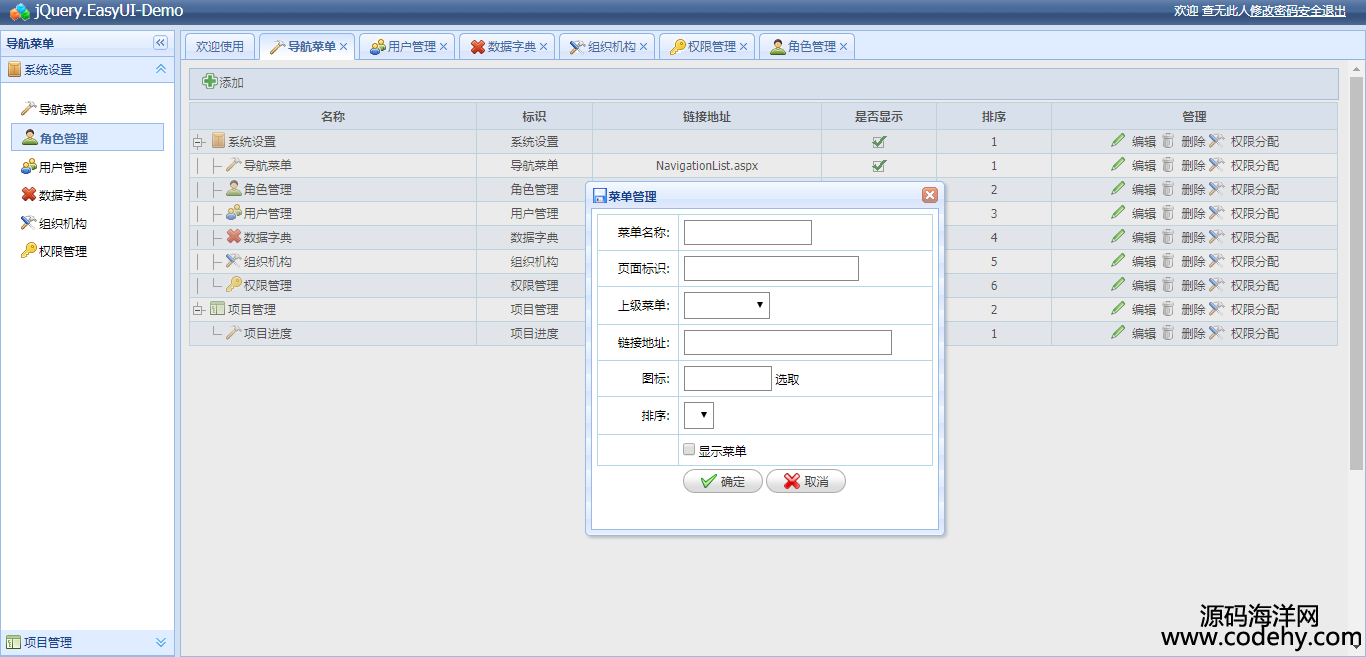Image resolution: width=1366 pixels, height=657 pixels.
Task: Toggle 是否显示 checkbox for 导航菜单 row
Action: tap(879, 166)
